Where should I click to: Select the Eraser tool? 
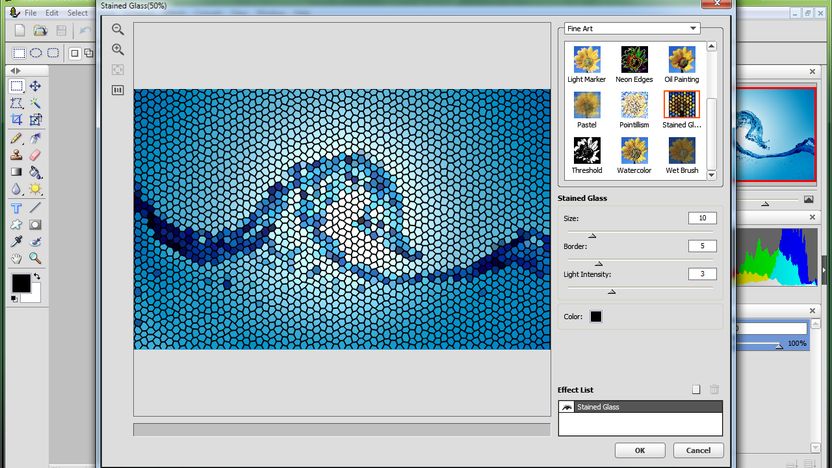pyautogui.click(x=35, y=155)
